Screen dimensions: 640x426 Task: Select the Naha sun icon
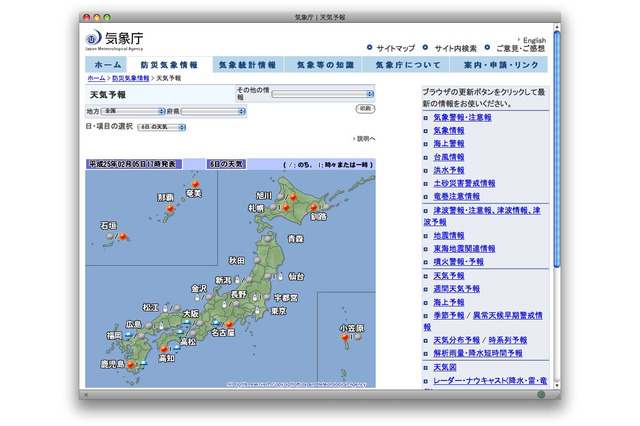(x=167, y=210)
